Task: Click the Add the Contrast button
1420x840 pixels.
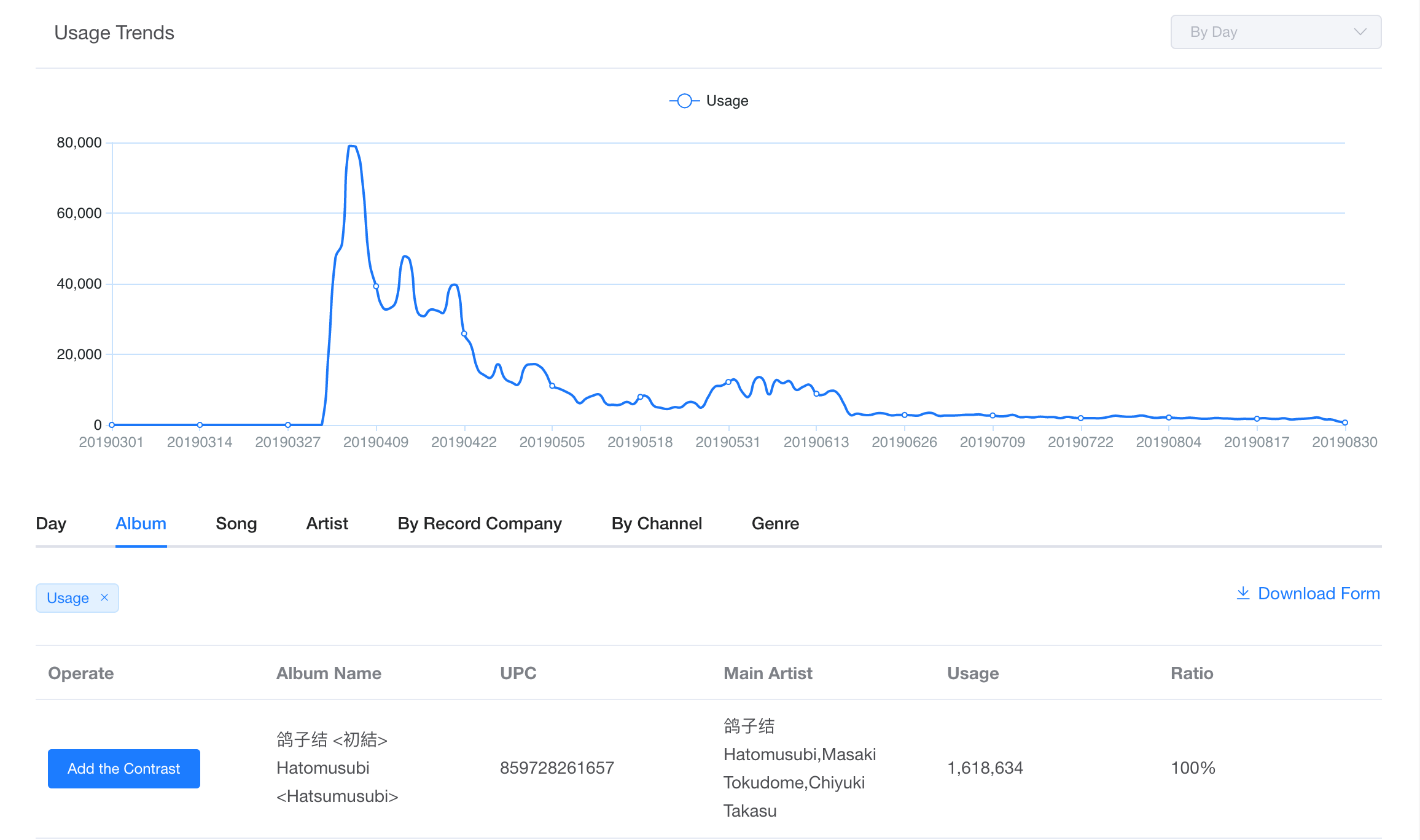Action: [x=124, y=769]
